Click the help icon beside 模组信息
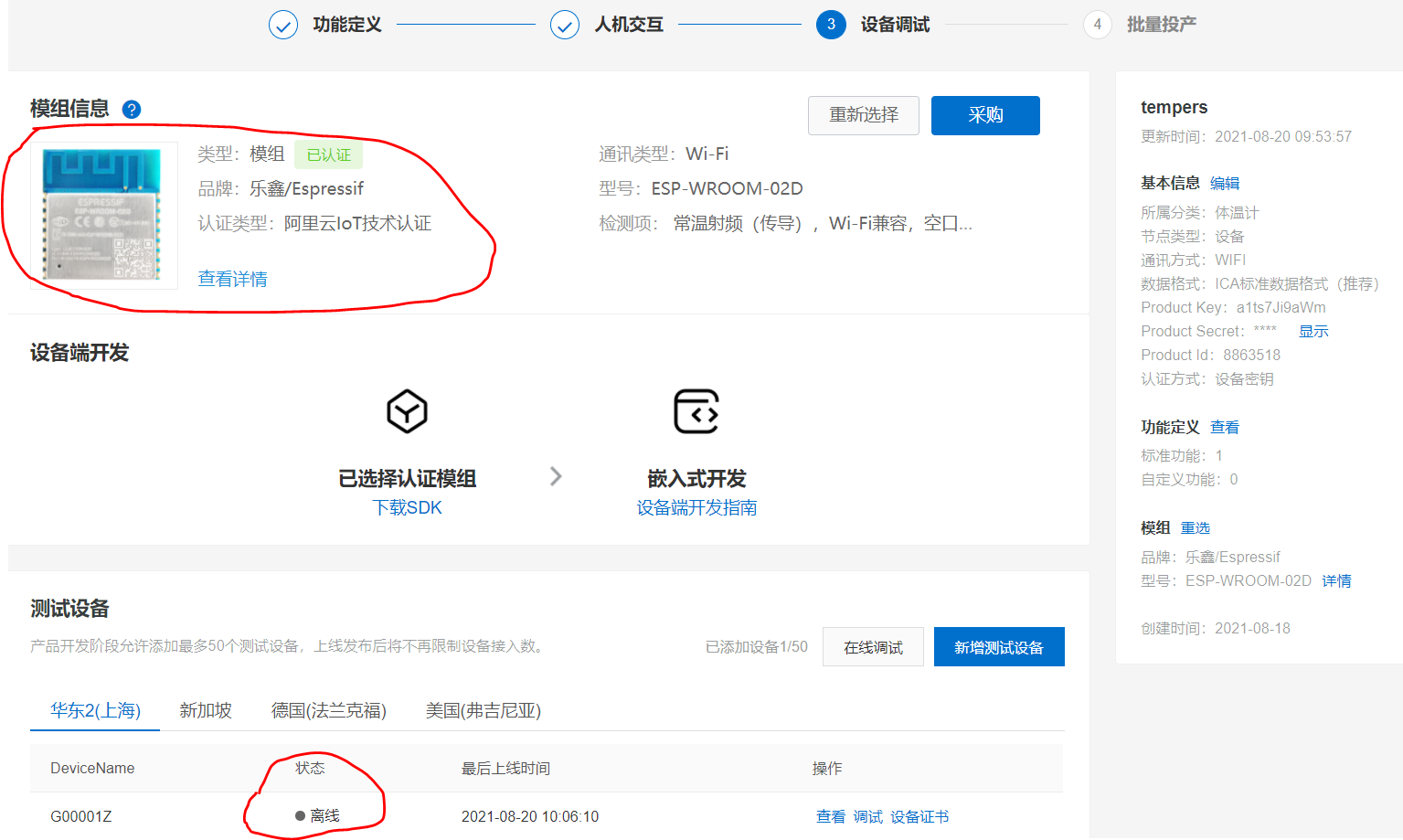The width and height of the screenshot is (1403, 840). [x=131, y=109]
